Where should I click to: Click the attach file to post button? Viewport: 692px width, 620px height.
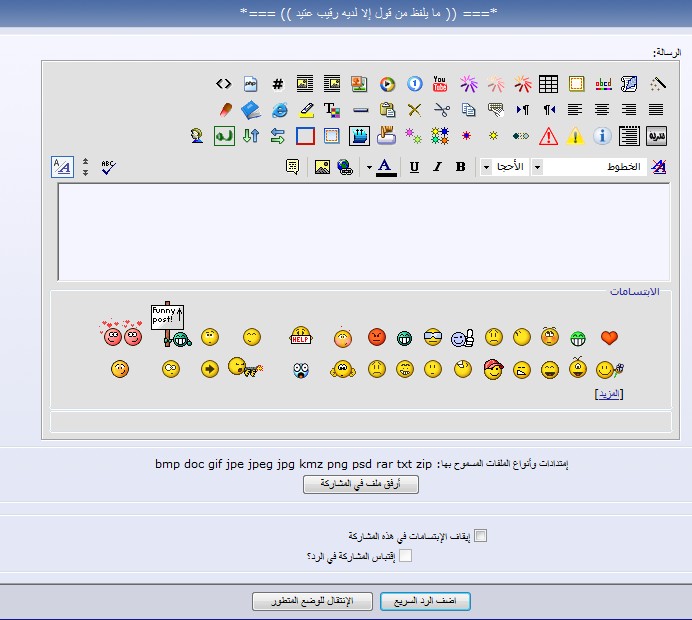tap(361, 484)
